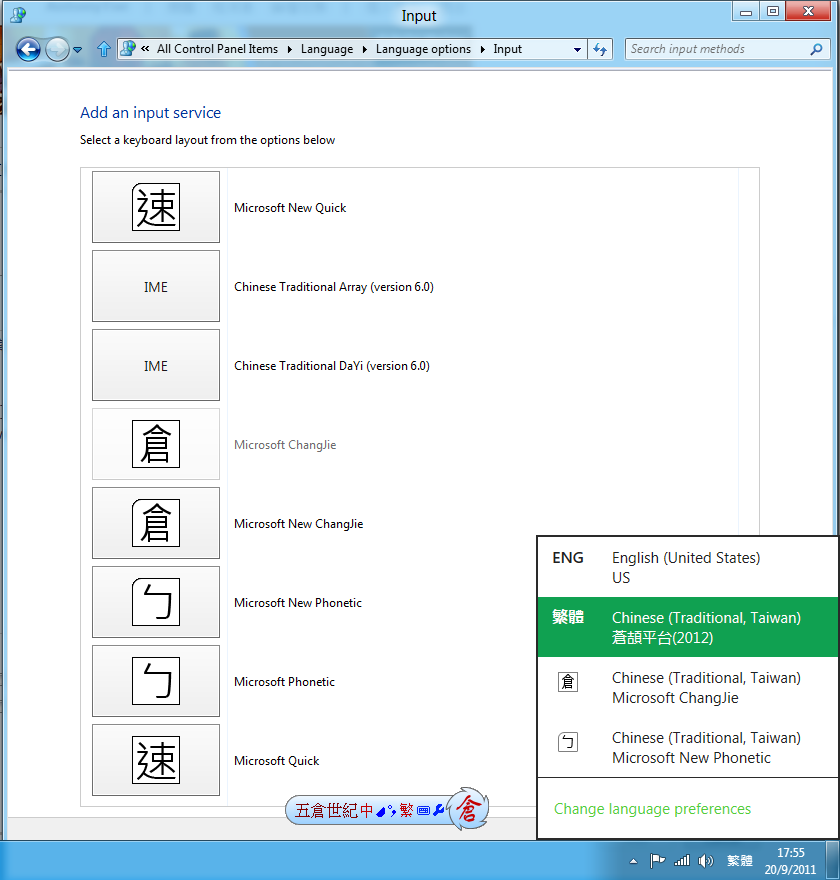Expand the address bar « overflow chevron

145,49
